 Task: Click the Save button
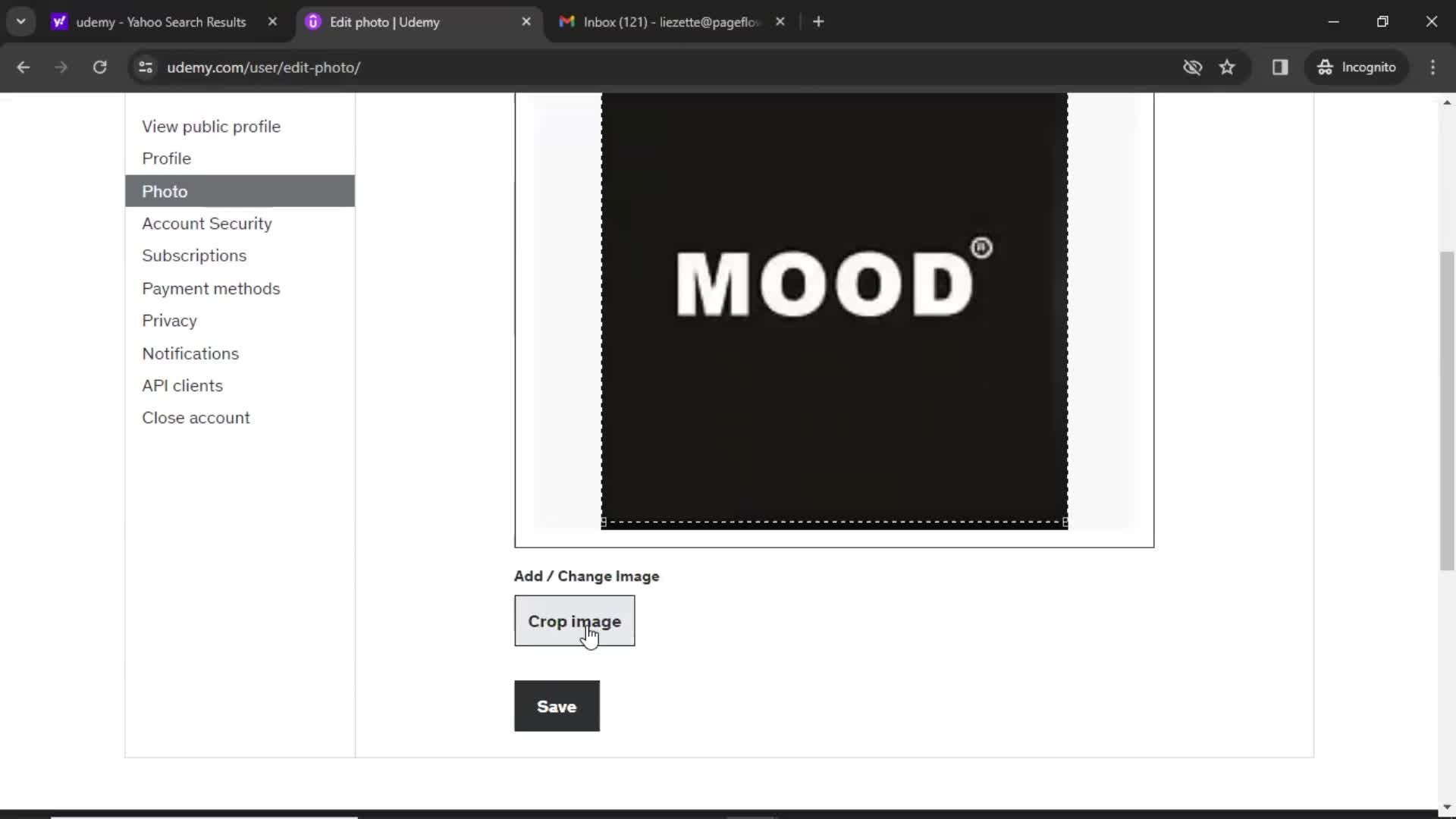pyautogui.click(x=557, y=705)
